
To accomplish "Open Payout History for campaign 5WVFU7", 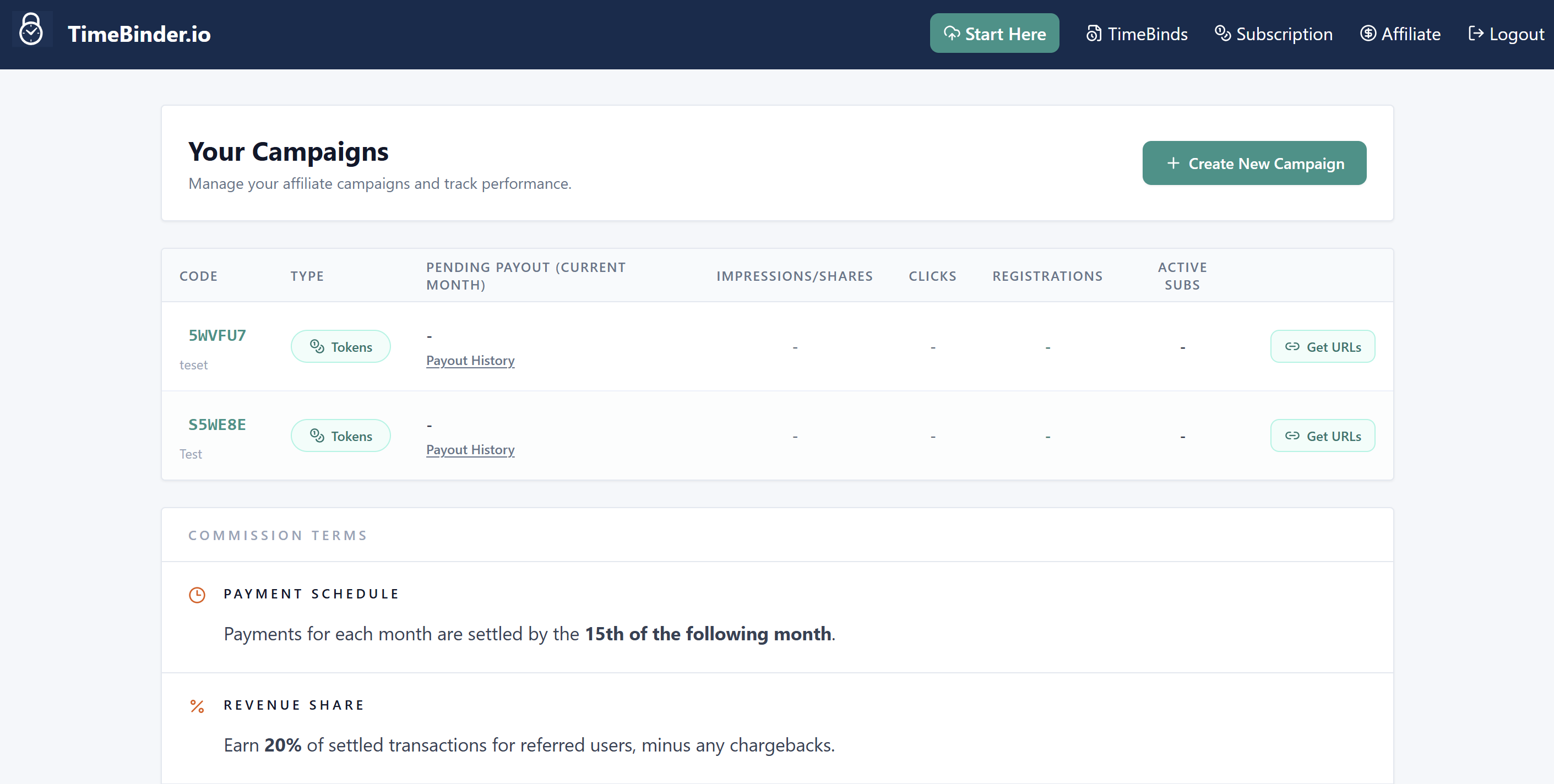I will click(x=470, y=361).
